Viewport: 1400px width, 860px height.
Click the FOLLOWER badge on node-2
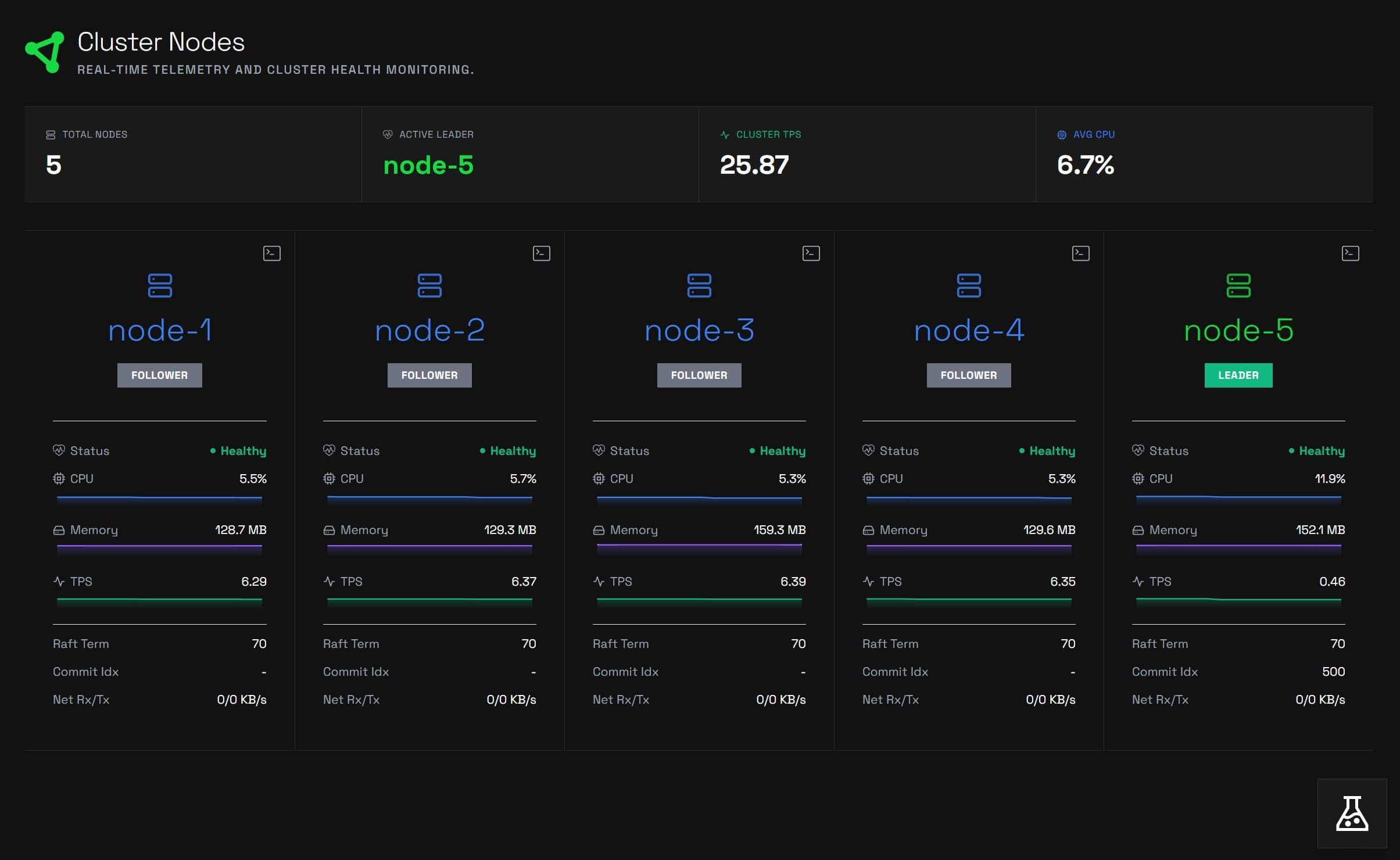point(429,375)
